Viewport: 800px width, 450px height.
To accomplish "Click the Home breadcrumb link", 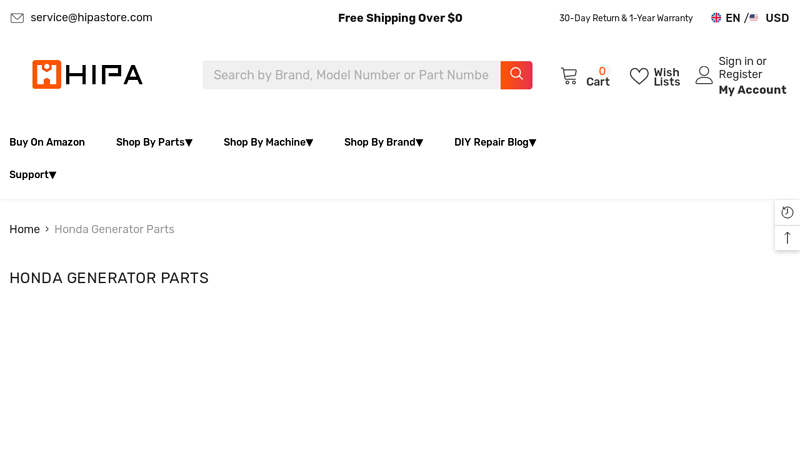I will [24, 230].
